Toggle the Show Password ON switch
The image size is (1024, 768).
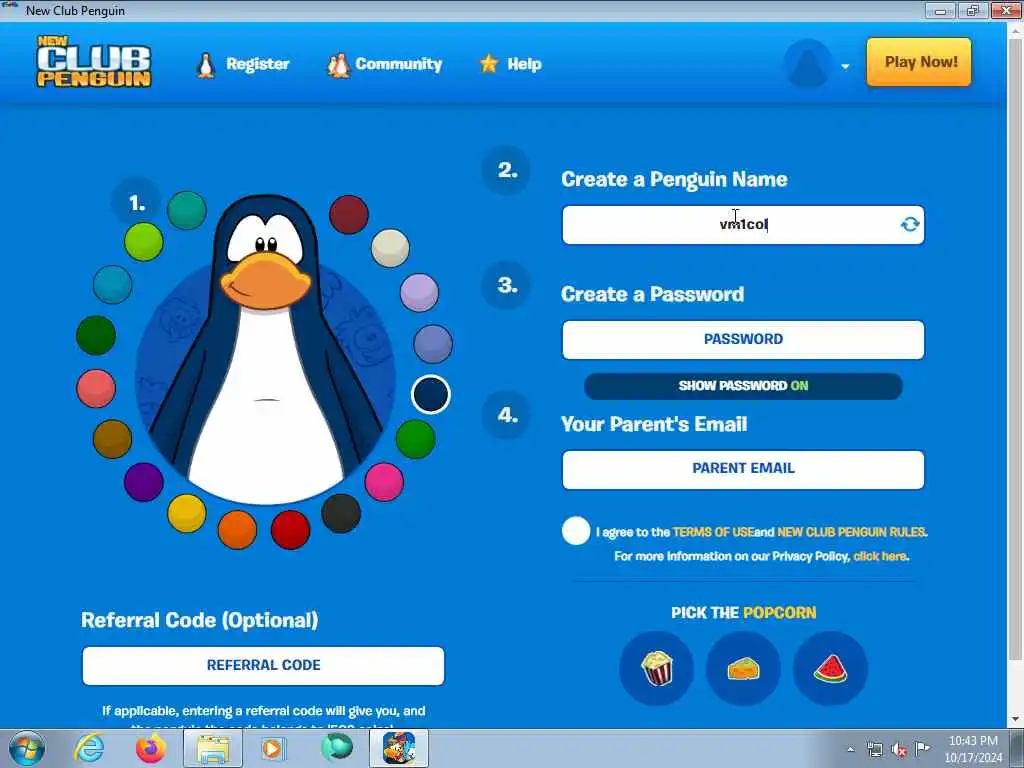click(x=743, y=386)
